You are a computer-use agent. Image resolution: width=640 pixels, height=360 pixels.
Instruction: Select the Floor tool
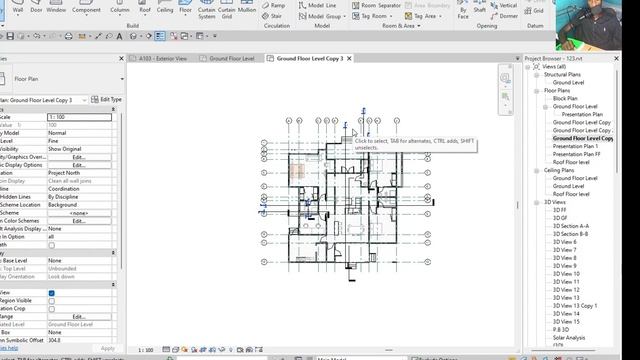click(x=185, y=7)
